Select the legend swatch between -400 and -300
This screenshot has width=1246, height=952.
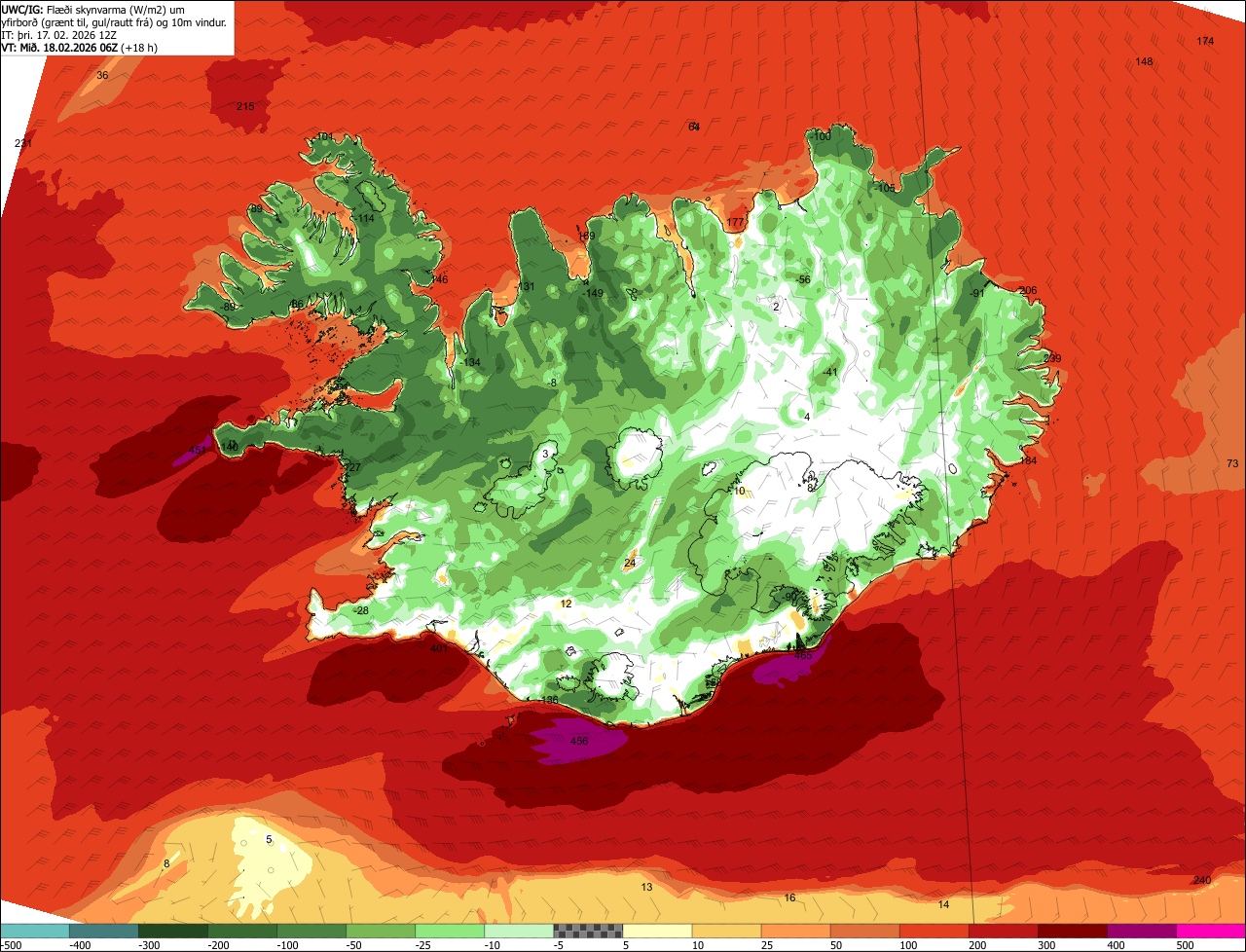click(103, 931)
